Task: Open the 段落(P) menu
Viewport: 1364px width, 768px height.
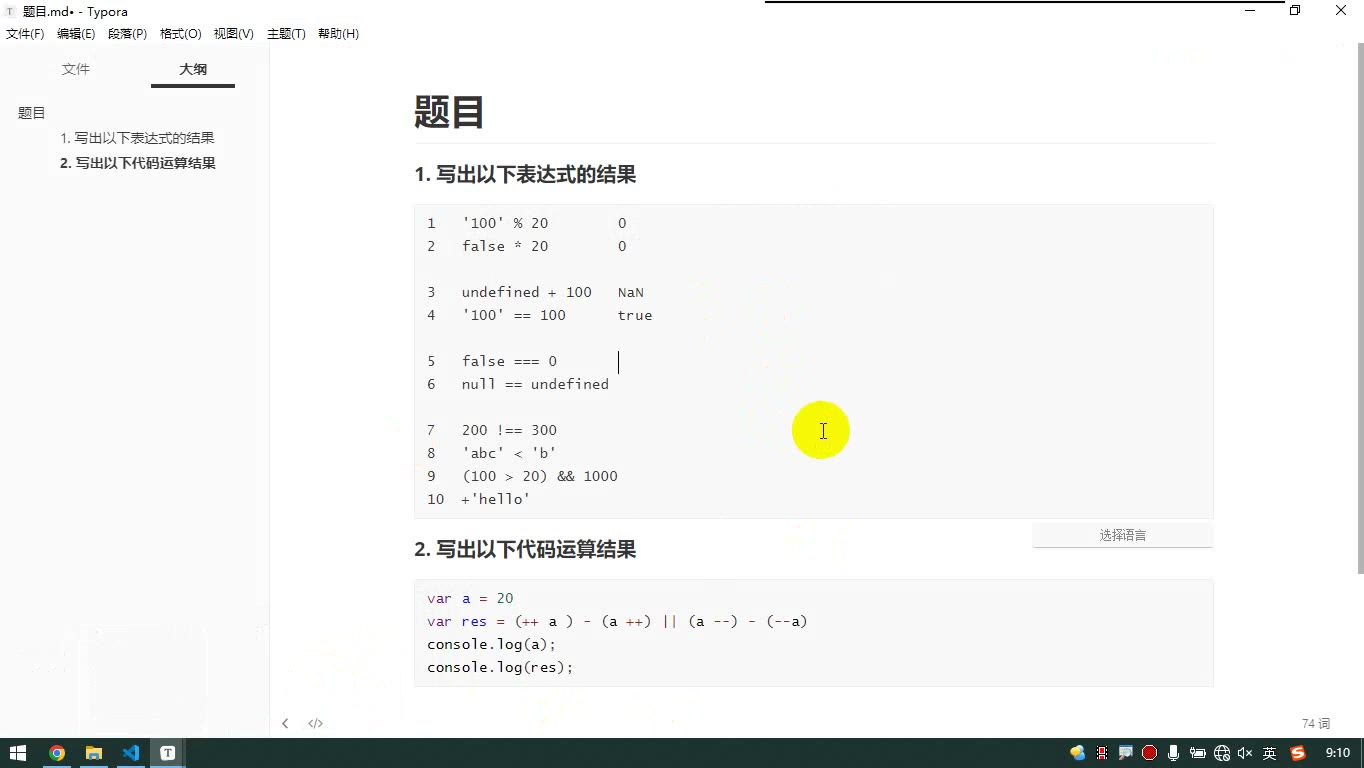Action: (127, 34)
